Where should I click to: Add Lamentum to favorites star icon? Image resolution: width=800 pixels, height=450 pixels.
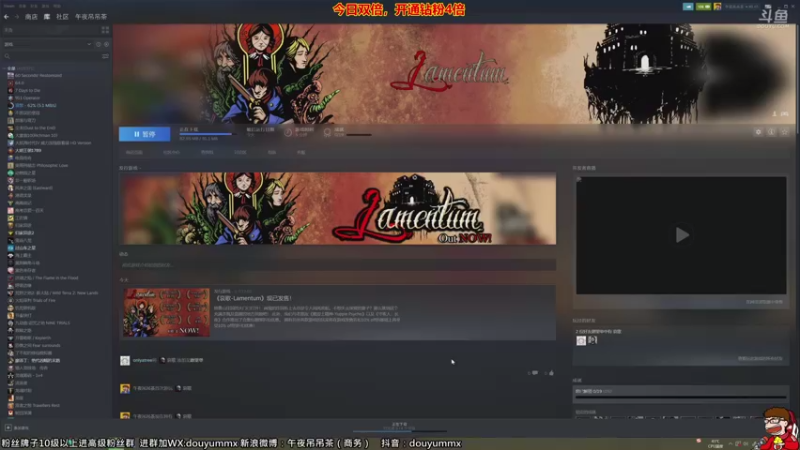[785, 132]
